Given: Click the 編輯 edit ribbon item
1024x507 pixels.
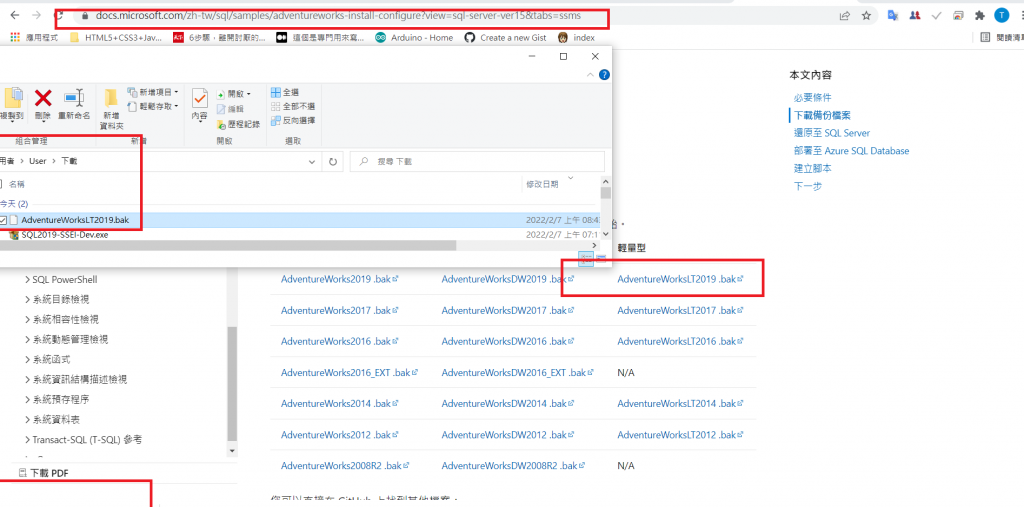Looking at the screenshot, I should click(x=230, y=109).
